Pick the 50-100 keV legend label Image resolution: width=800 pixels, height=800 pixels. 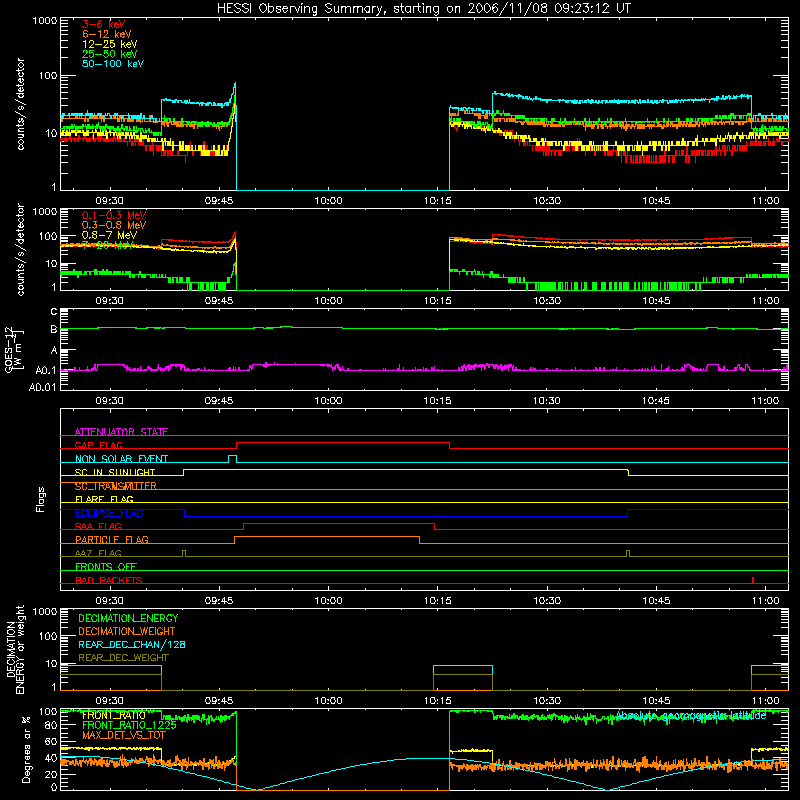coord(113,64)
